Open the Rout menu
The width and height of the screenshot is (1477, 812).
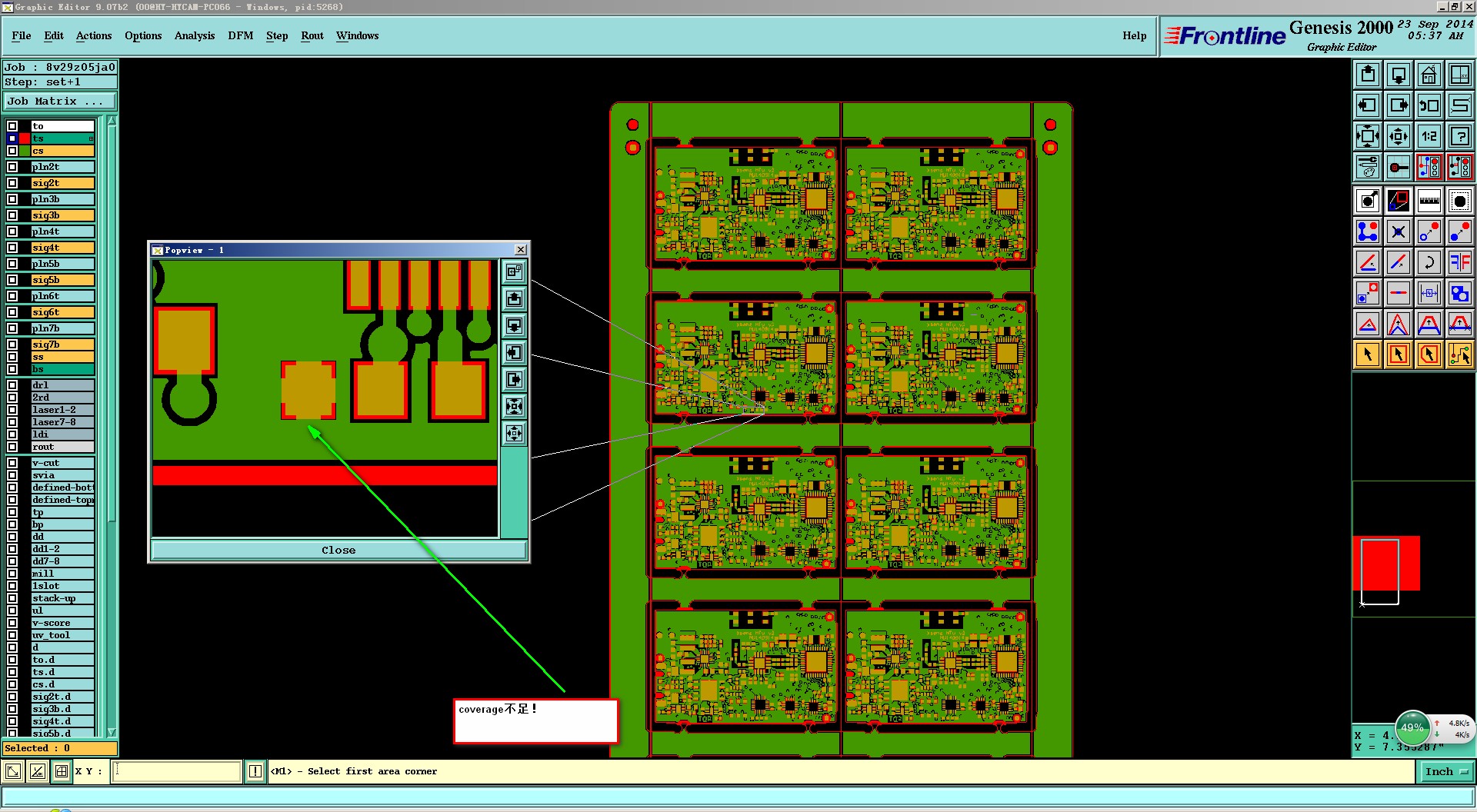point(312,35)
